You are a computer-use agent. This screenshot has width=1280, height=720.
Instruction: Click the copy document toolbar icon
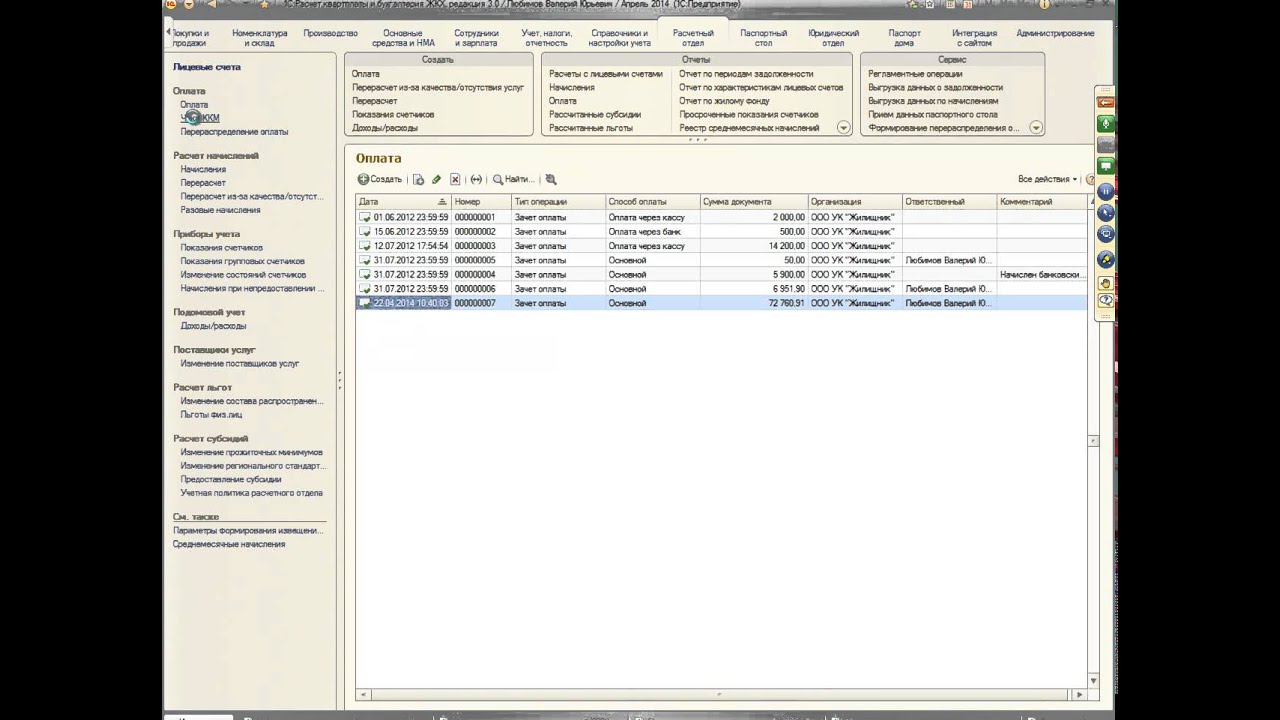pos(419,179)
